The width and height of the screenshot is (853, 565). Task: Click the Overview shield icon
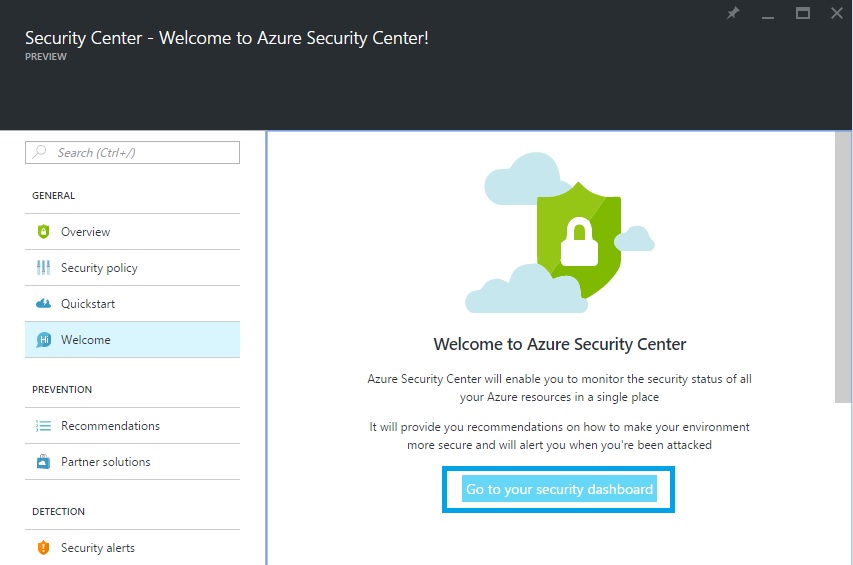point(43,232)
